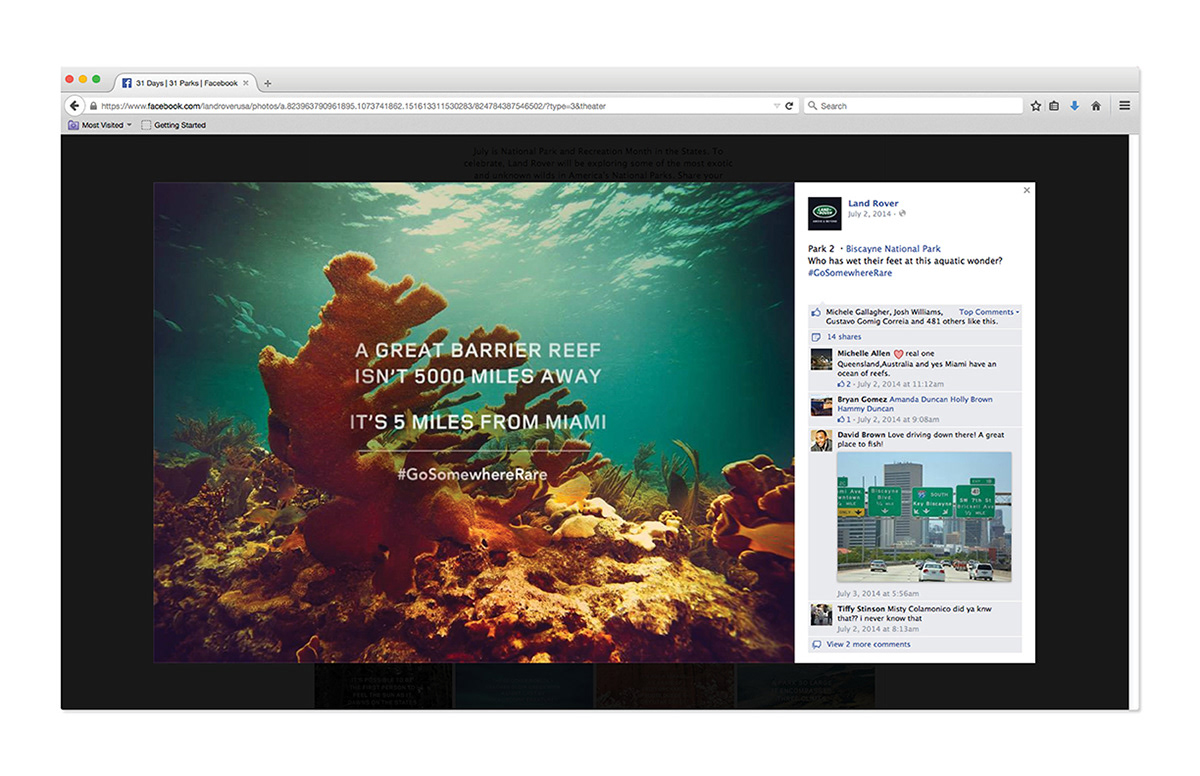Click like count on Bryan Gomez's comment
Viewport: 1200px width, 776px height.
(844, 420)
